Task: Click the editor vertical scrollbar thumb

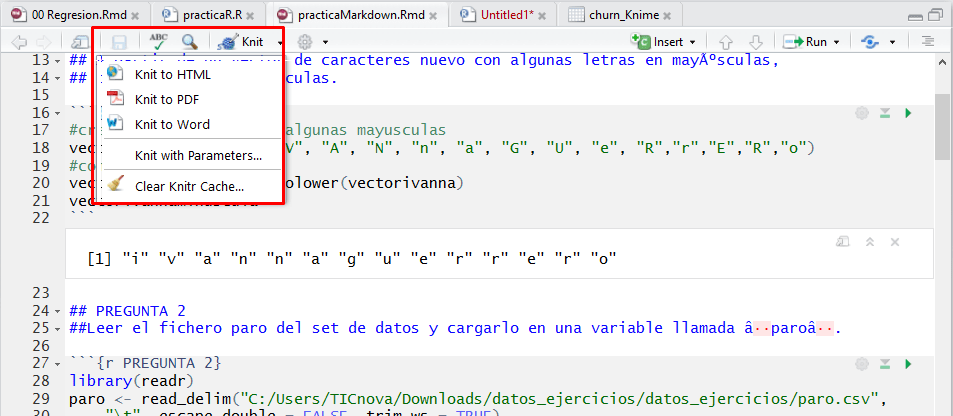Action: tap(942, 126)
